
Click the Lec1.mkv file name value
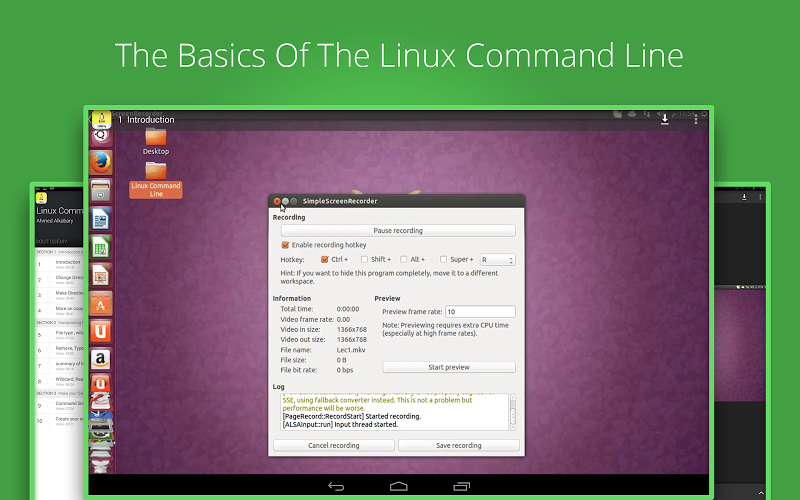[351, 350]
